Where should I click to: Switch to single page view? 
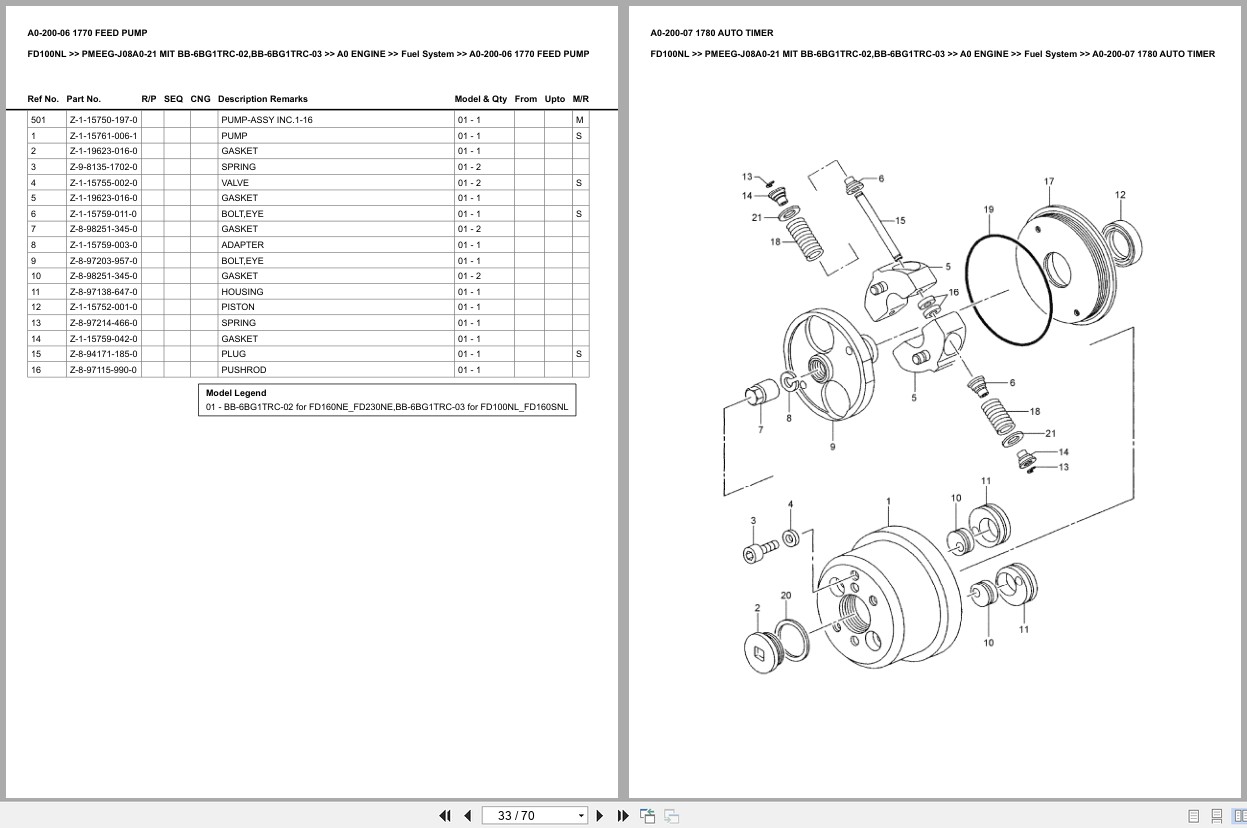pos(1194,816)
